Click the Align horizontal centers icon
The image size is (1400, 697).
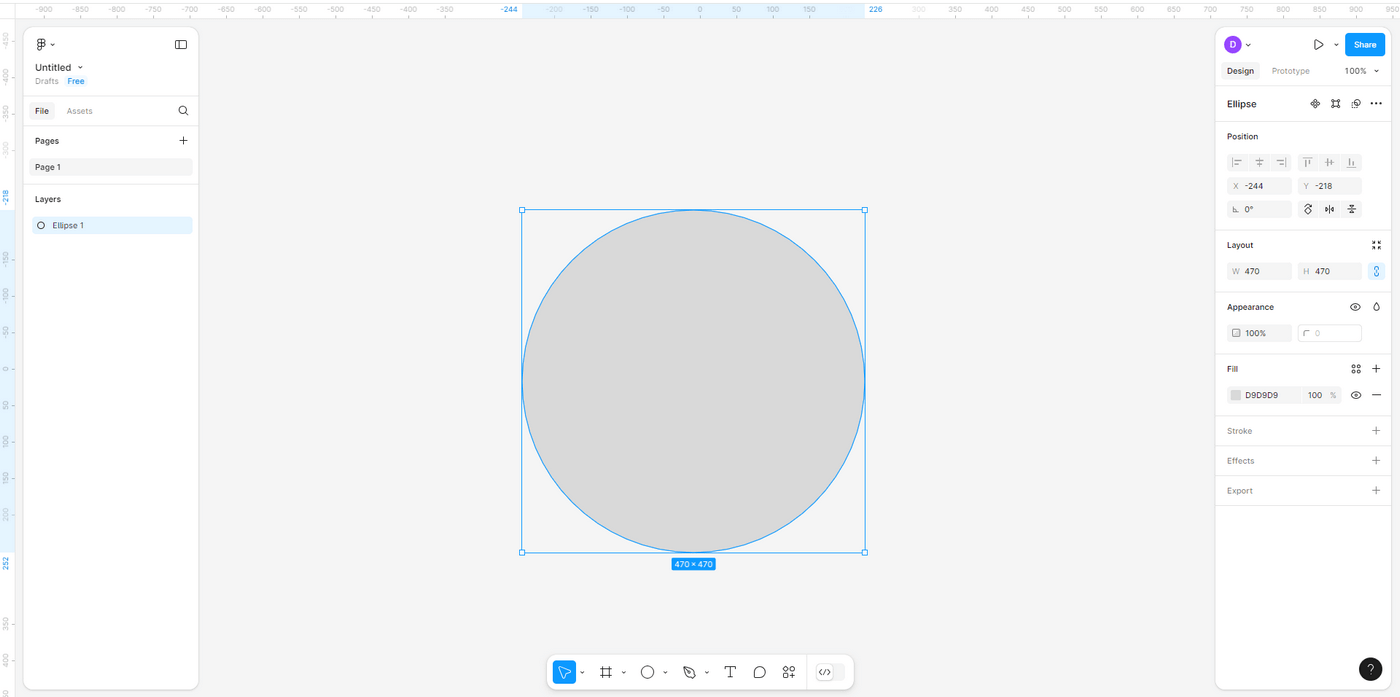pyautogui.click(x=1259, y=162)
